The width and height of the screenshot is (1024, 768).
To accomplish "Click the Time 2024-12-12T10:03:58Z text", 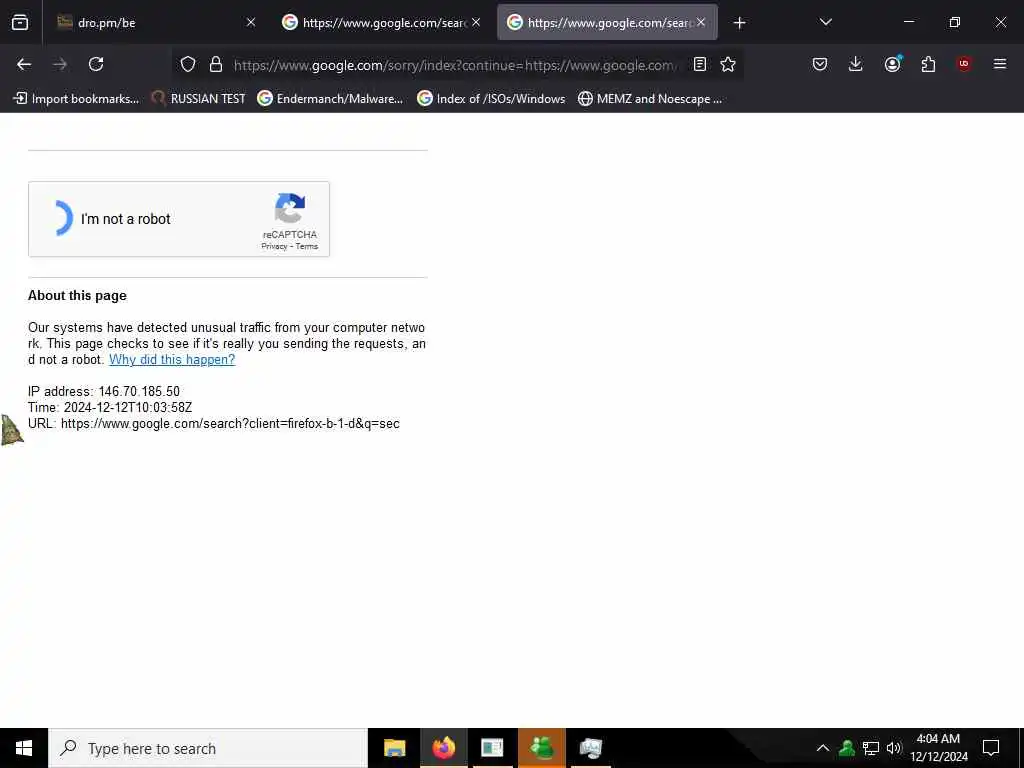I will [x=110, y=407].
